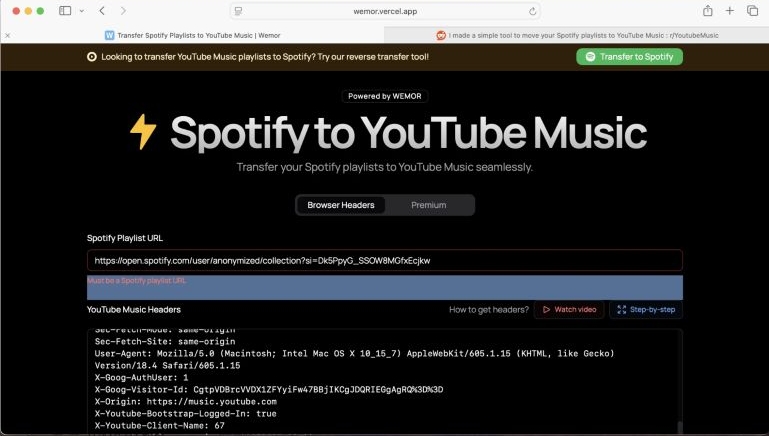Click the headers textarea scrollbar thumb
This screenshot has width=769, height=436.
pyautogui.click(x=679, y=427)
